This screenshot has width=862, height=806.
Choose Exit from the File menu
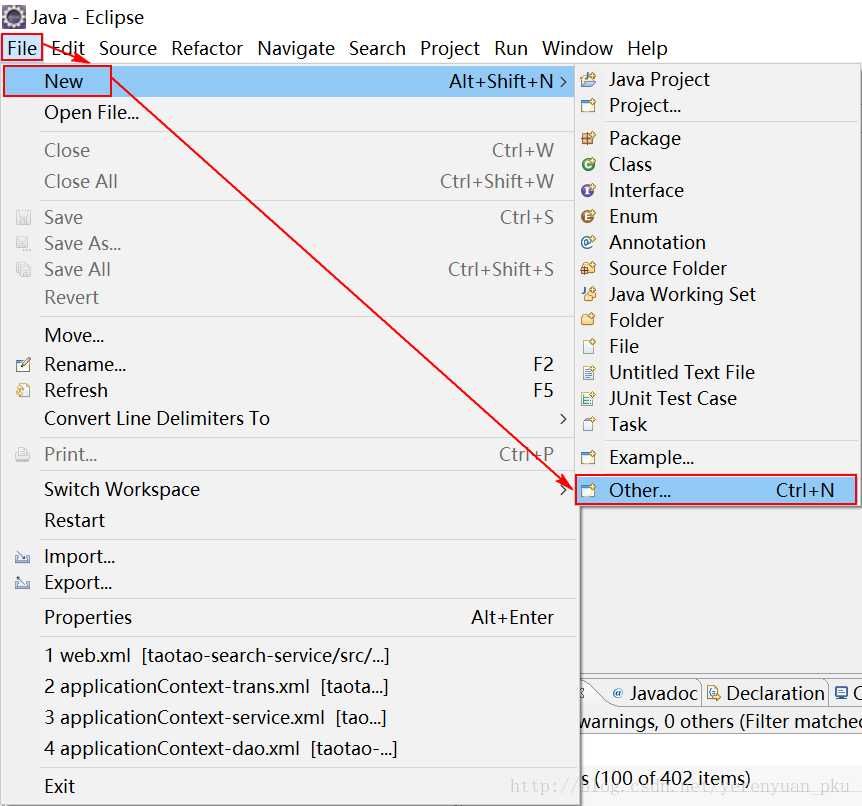tap(59, 786)
